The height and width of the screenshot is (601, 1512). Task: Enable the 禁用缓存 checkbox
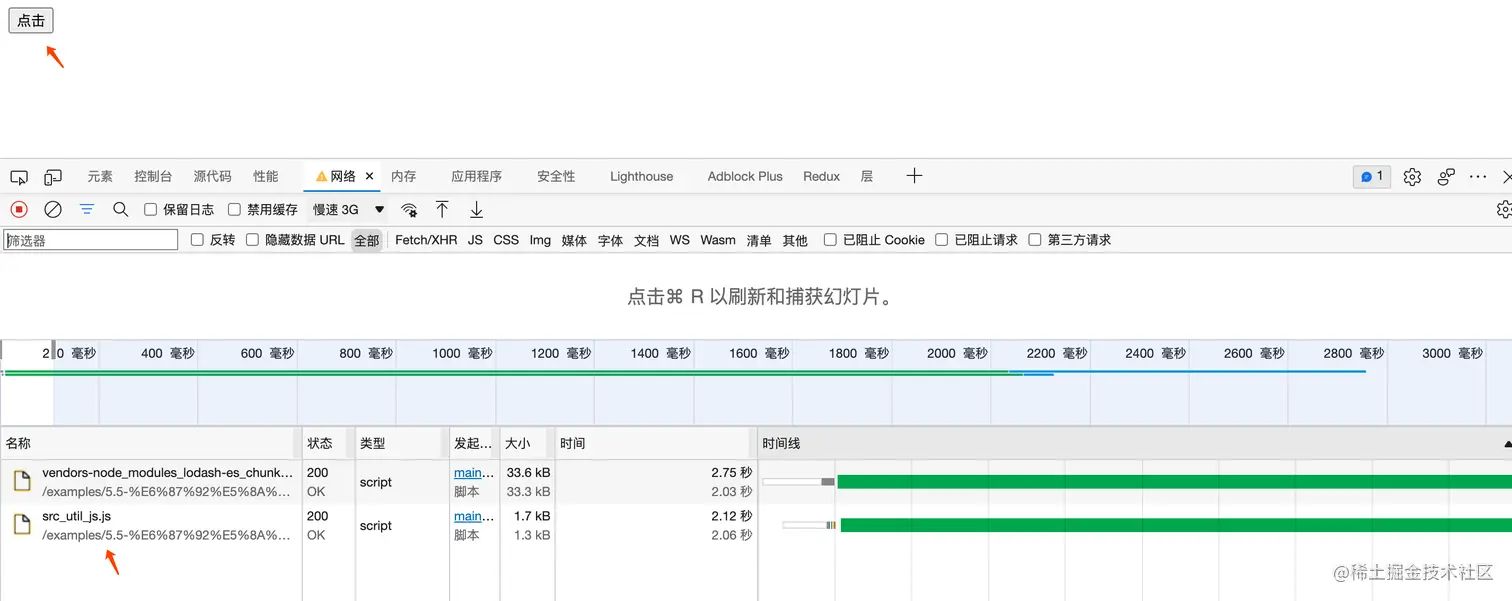tap(234, 209)
